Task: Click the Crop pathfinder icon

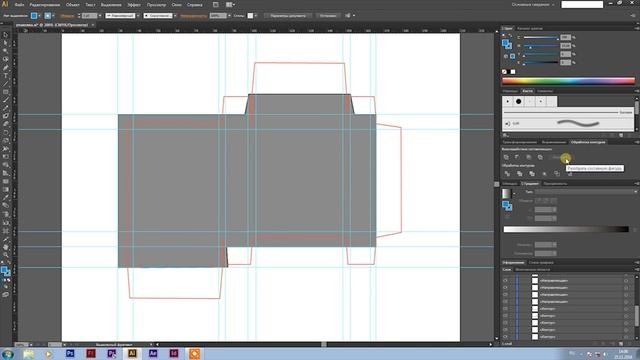Action: 544,174
